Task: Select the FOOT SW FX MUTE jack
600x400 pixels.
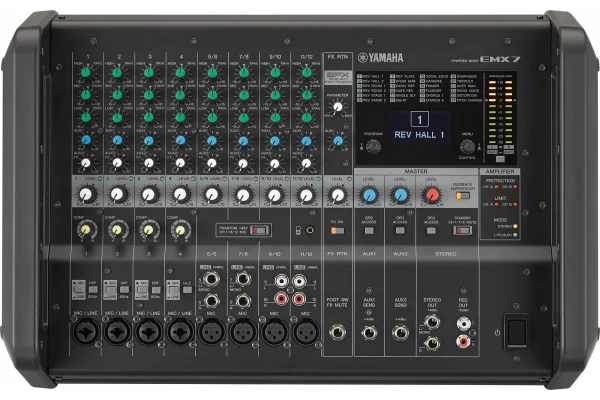Action: tap(338, 332)
